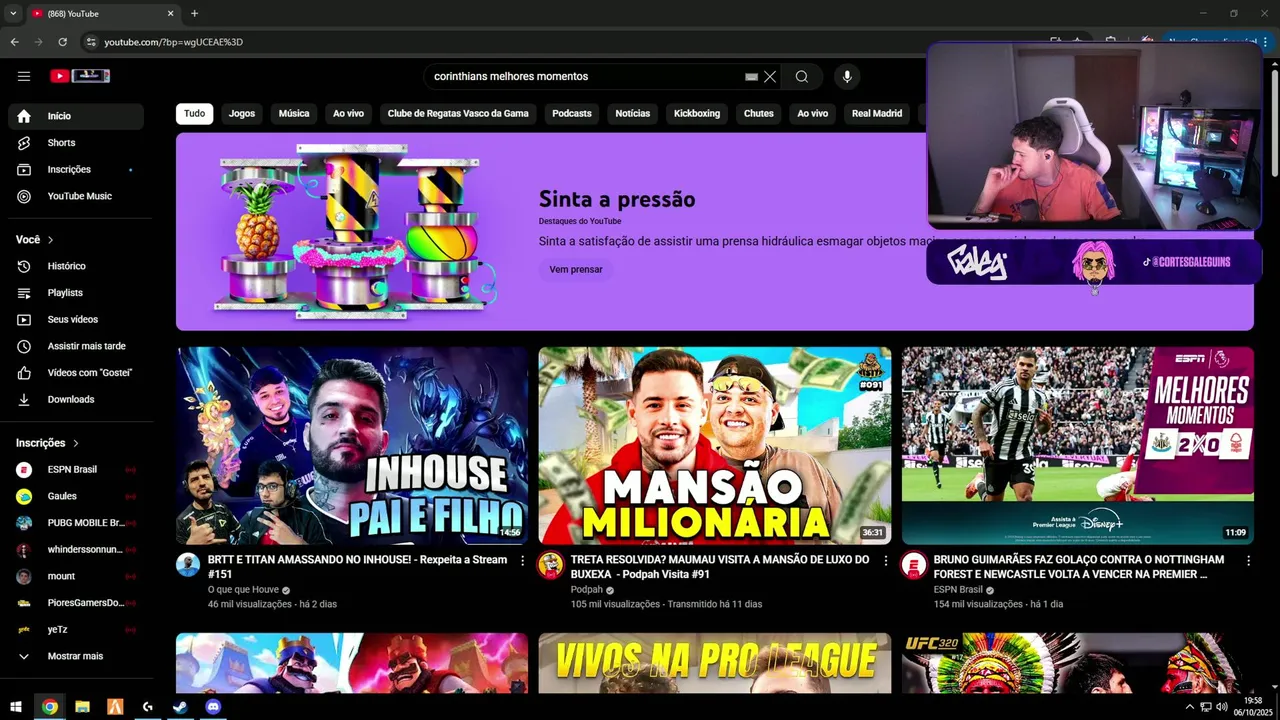Select the Música filter chip
The image size is (1280, 720).
click(294, 113)
